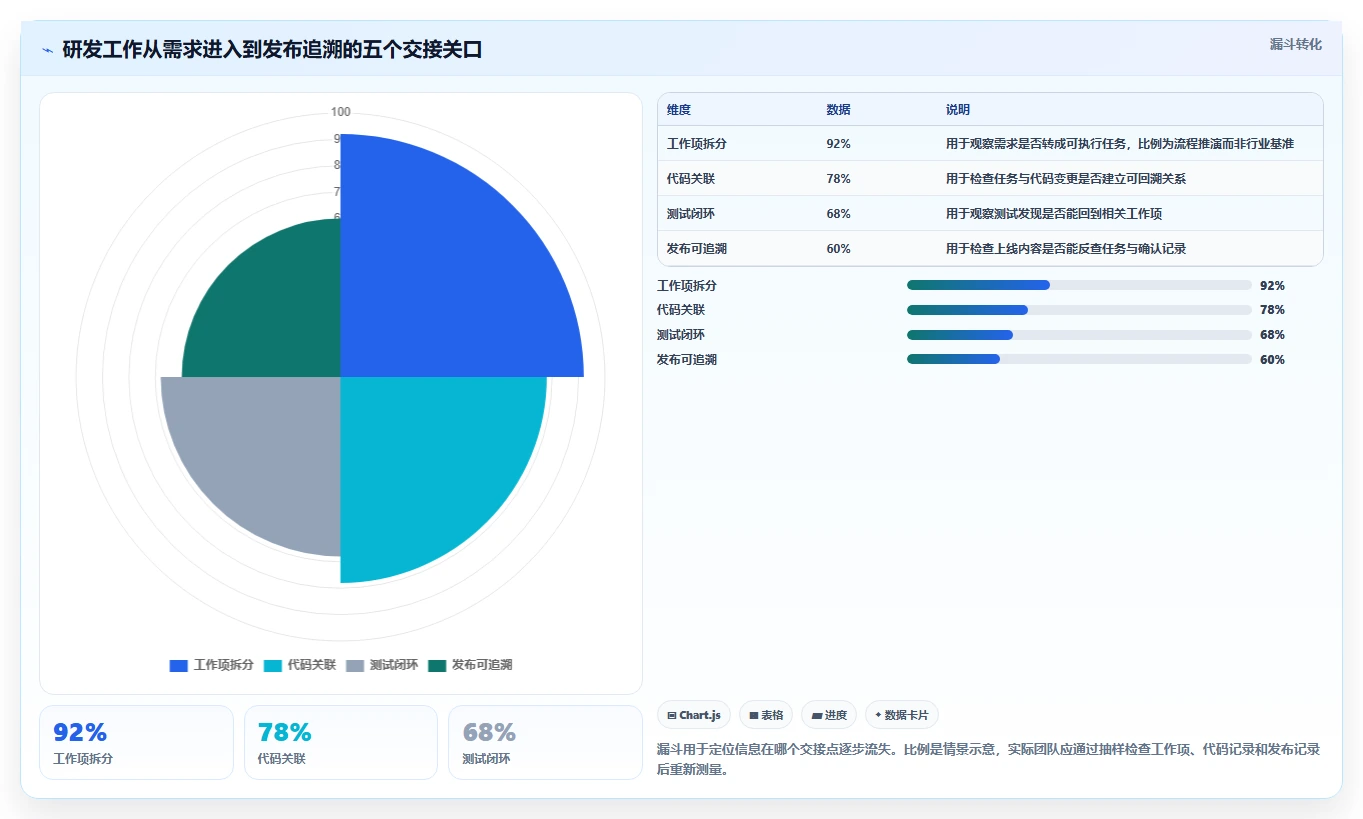Click the 60% value in the table
This screenshot has height=819, width=1363.
tap(838, 249)
